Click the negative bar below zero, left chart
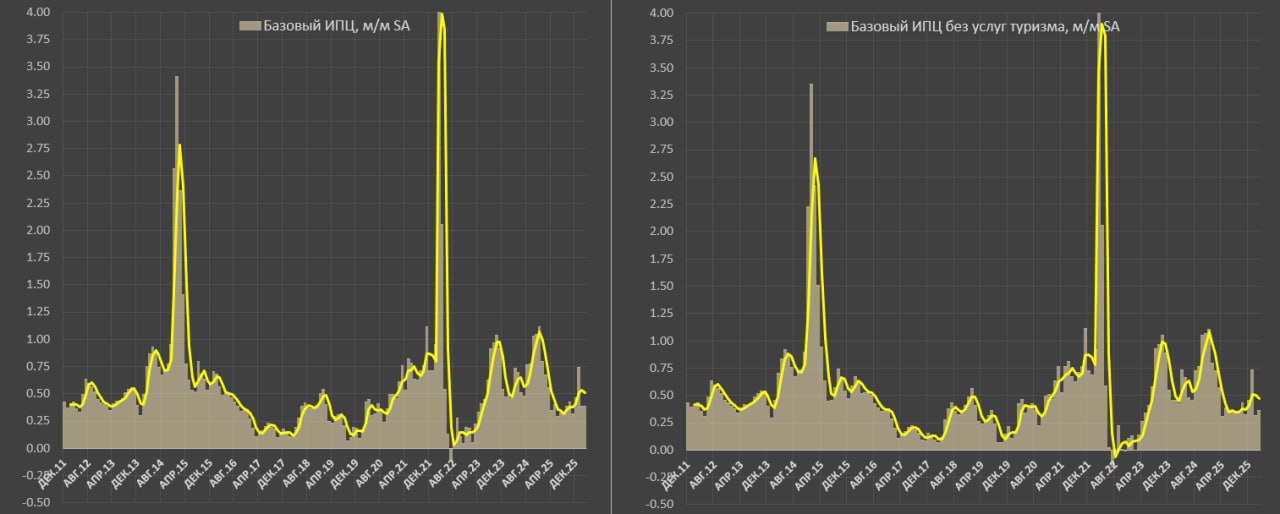Image resolution: width=1280 pixels, height=514 pixels. point(451,455)
